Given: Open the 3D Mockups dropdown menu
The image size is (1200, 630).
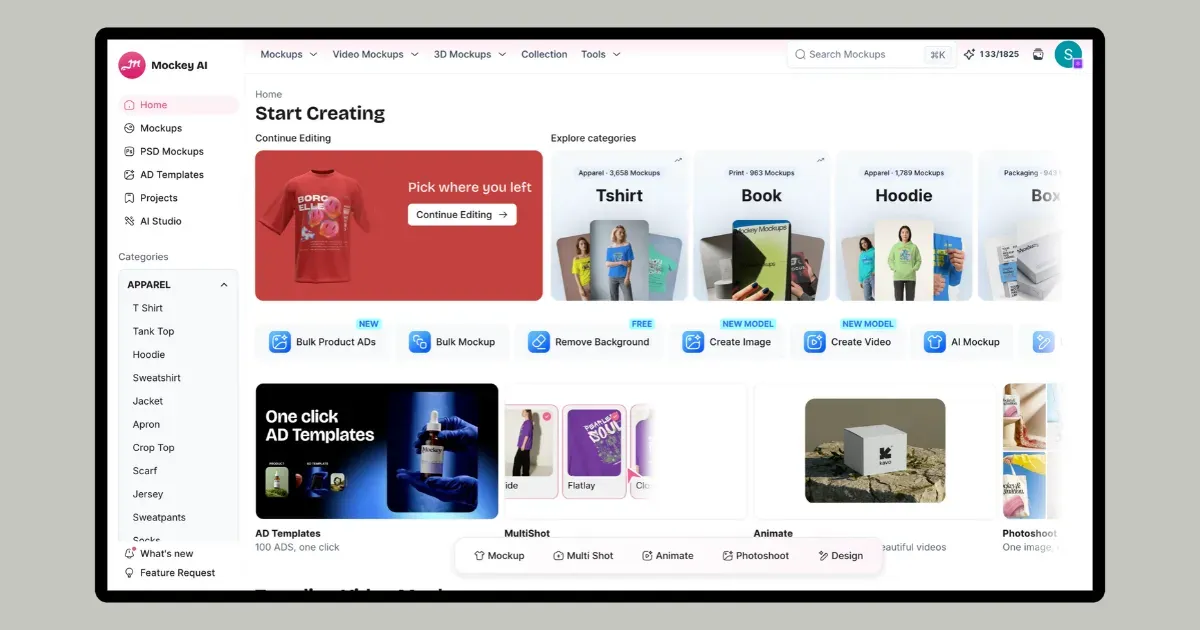Looking at the screenshot, I should point(470,54).
